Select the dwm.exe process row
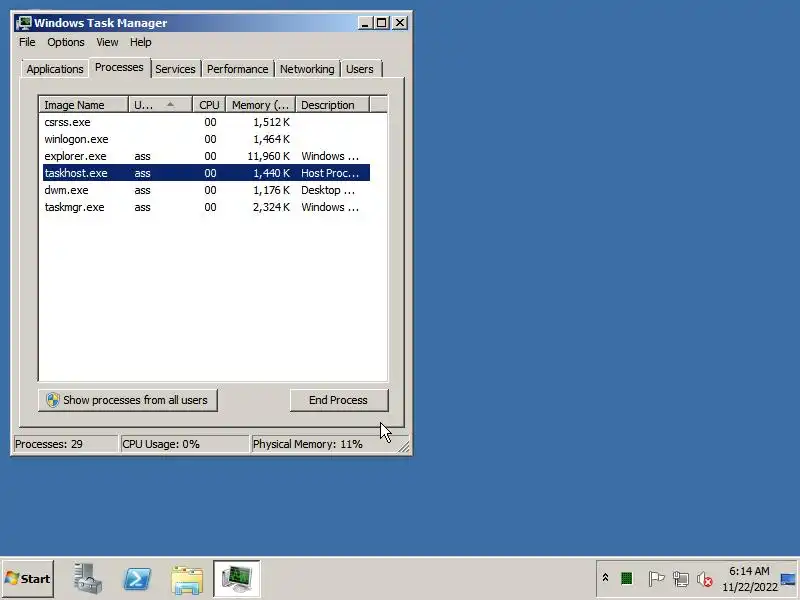The image size is (800, 600). (x=206, y=190)
